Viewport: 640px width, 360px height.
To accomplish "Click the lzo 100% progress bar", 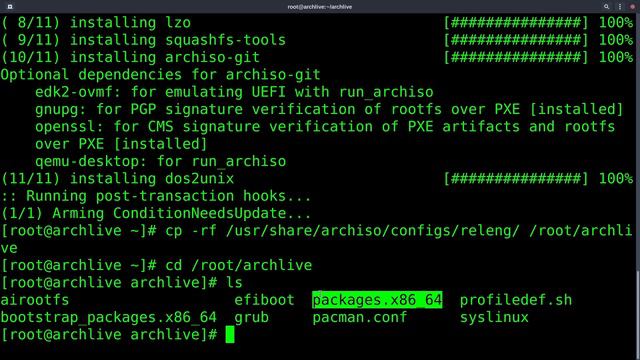I will coord(516,22).
